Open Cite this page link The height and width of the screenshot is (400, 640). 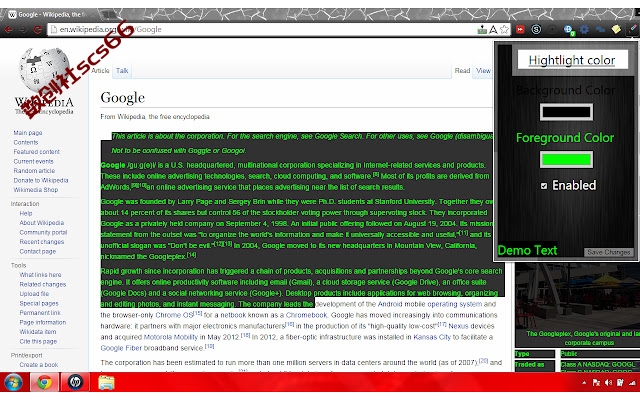pyautogui.click(x=38, y=342)
